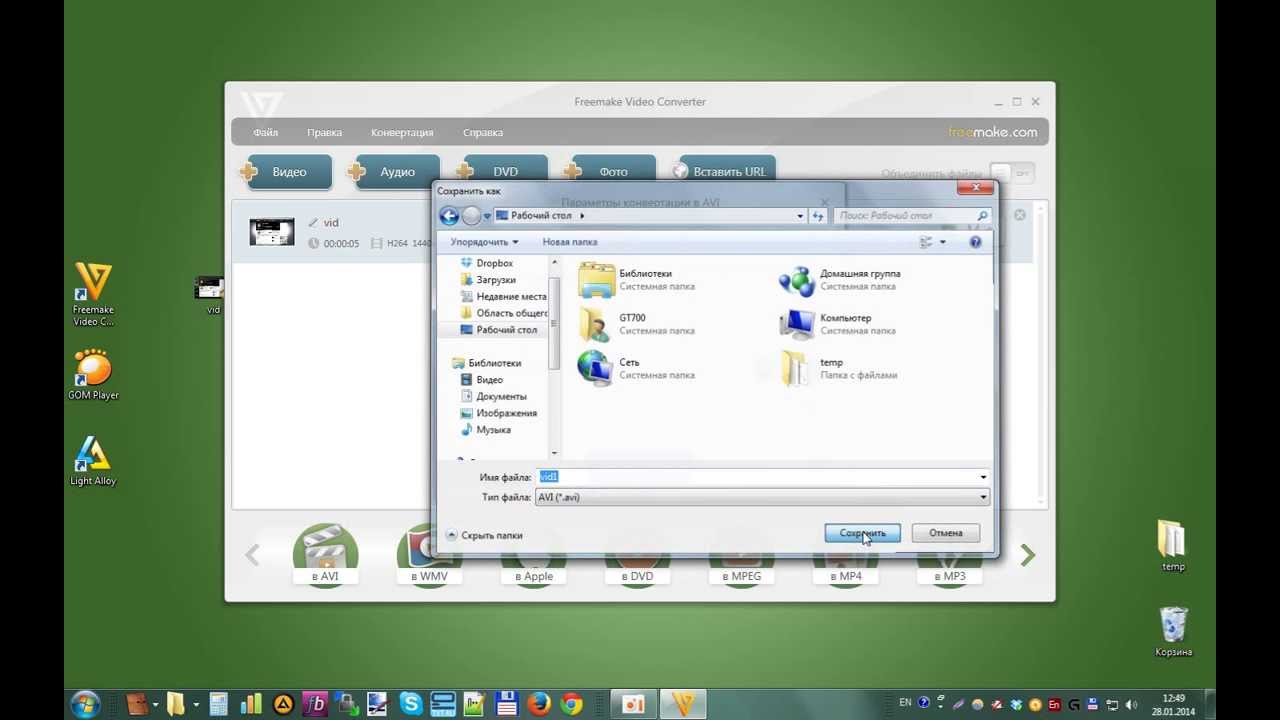
Task: Click the Freemake taskbar button
Action: [684, 704]
